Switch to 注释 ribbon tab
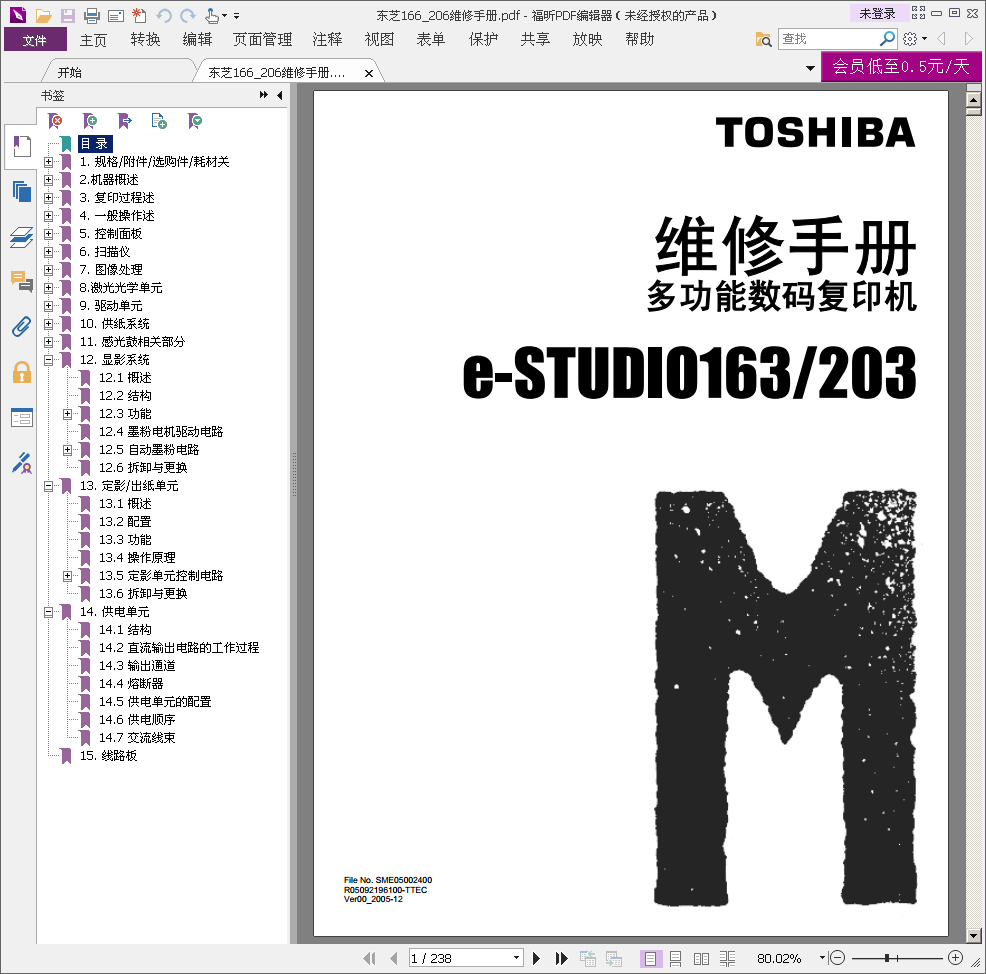Screen dimensions: 986x974 click(x=328, y=40)
